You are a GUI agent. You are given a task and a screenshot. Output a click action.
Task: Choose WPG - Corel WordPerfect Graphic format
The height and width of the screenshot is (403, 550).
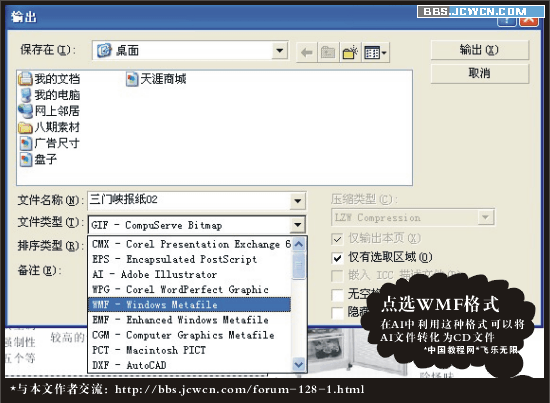pos(190,289)
